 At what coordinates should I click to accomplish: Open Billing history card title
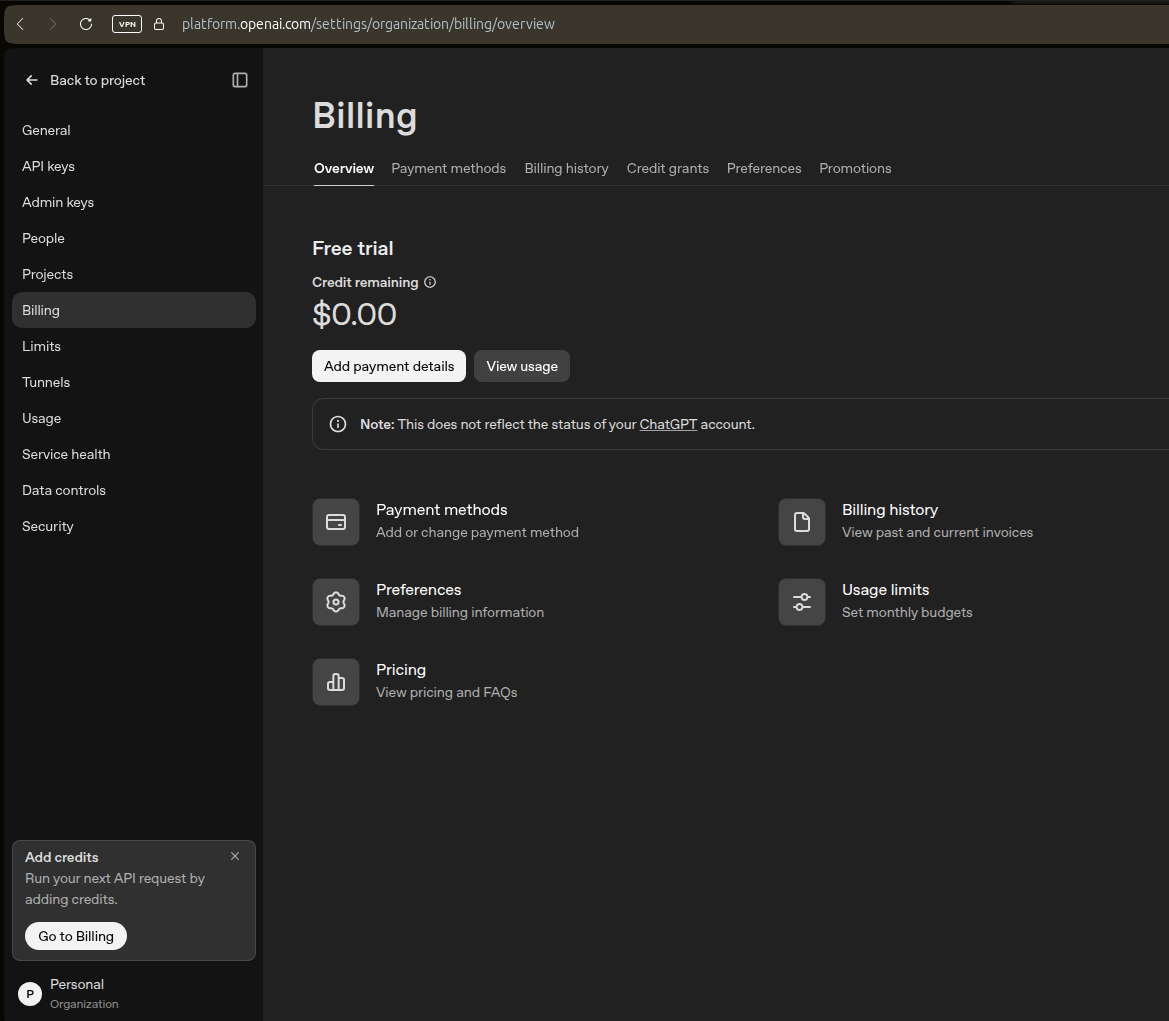click(x=890, y=510)
